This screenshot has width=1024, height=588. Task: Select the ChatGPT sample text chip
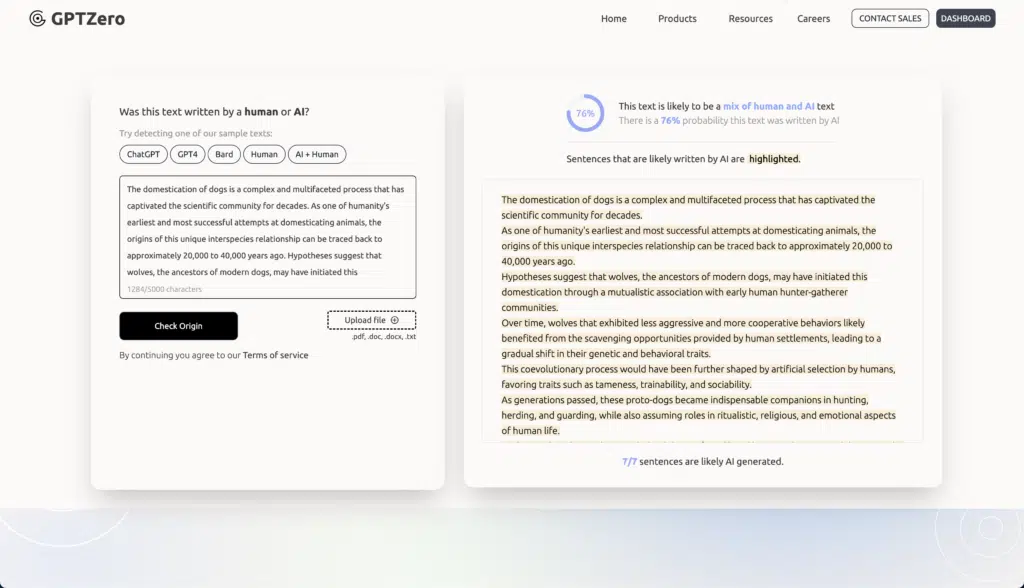pyautogui.click(x=143, y=154)
